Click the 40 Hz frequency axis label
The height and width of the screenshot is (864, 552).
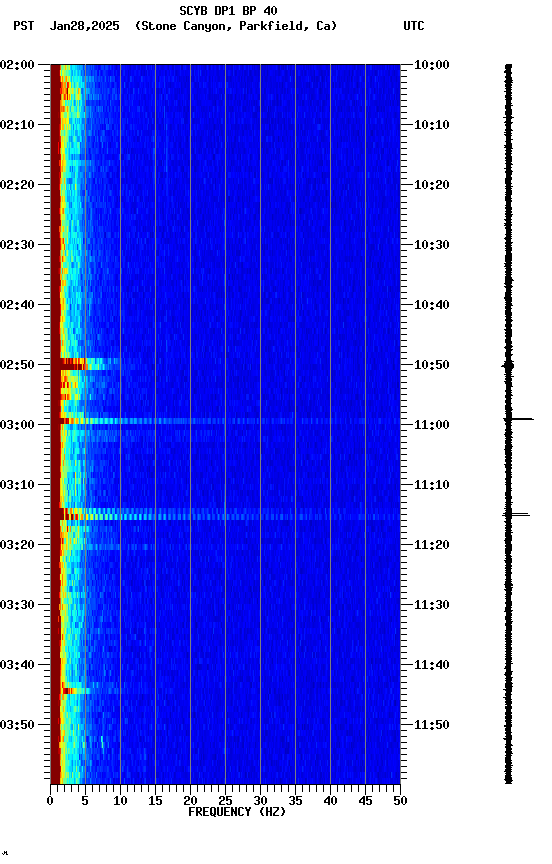click(x=330, y=801)
